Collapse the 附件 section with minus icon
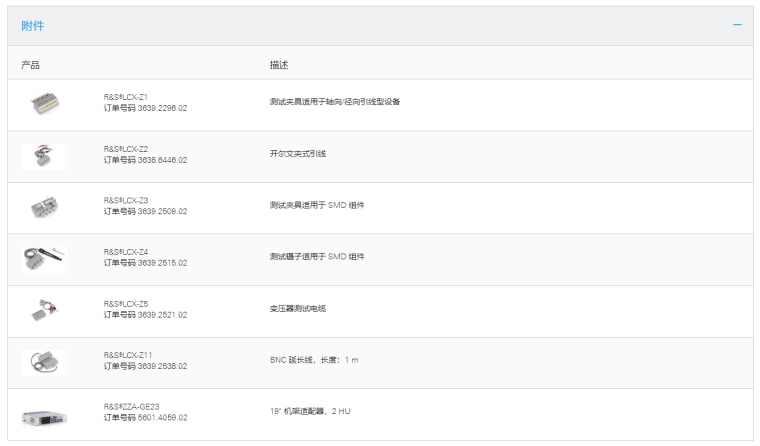 coord(737,24)
